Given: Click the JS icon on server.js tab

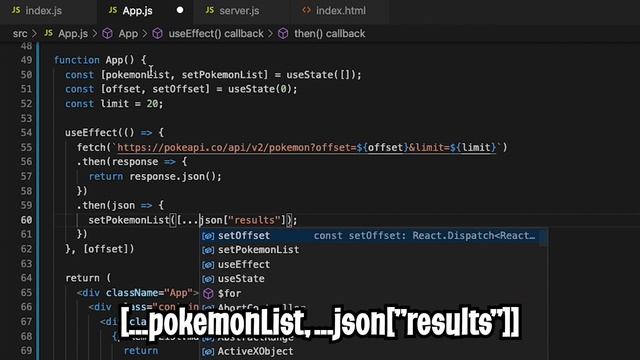Looking at the screenshot, I should click(210, 10).
